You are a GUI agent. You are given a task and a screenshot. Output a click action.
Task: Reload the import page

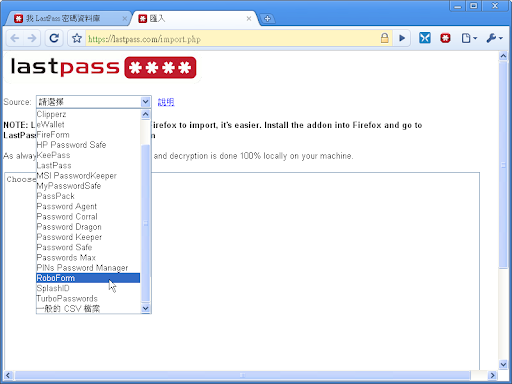point(54,38)
